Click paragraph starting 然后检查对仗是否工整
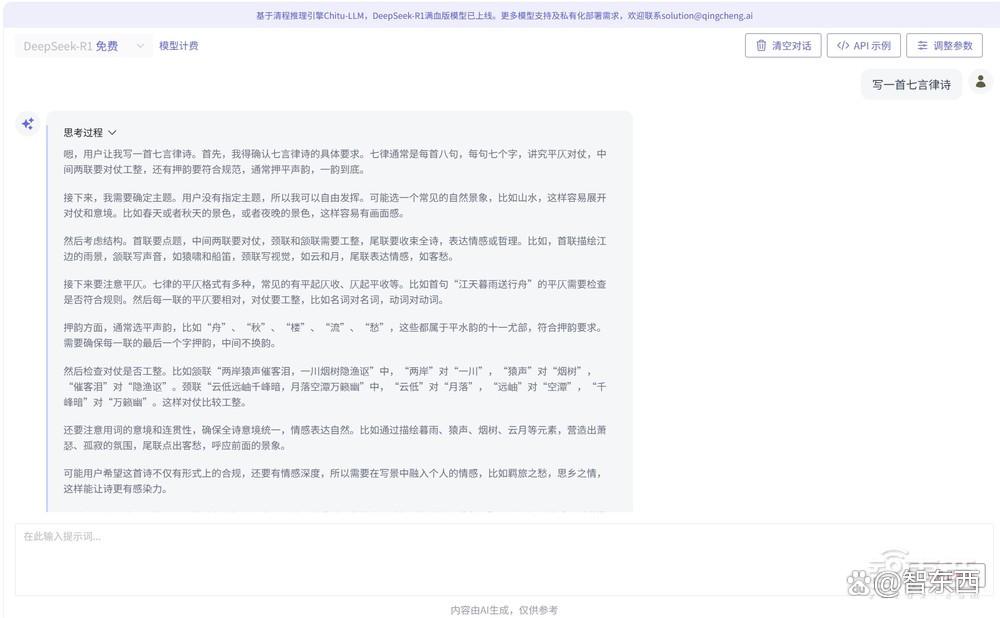 335,386
